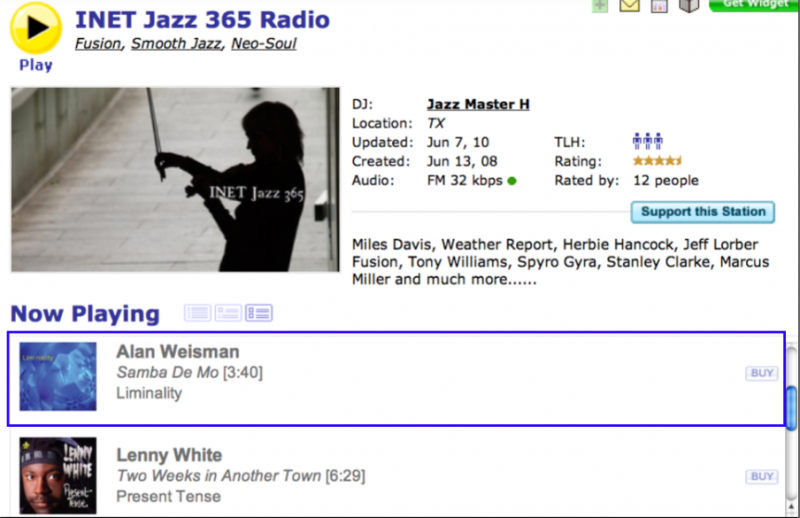Open the Neo-Soul genre link
Image resolution: width=800 pixels, height=518 pixels.
[264, 43]
